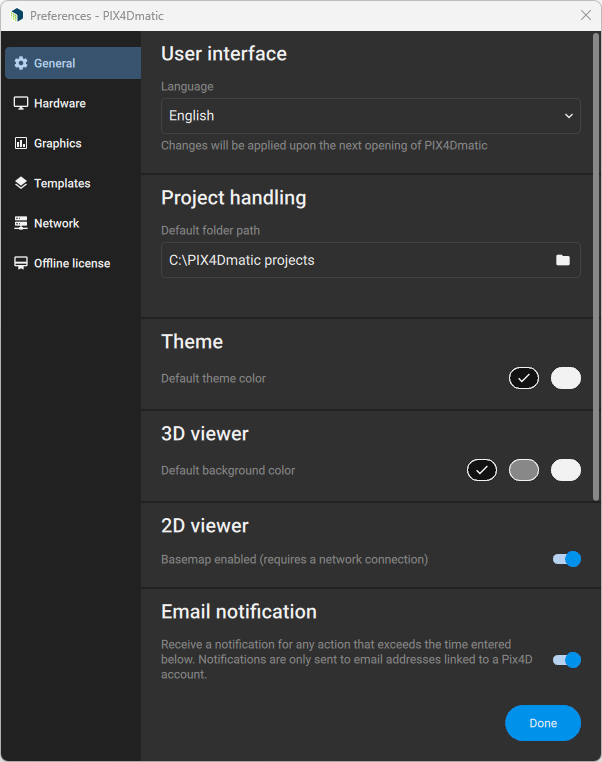Click the PIX4Dmatic logo in title bar
The height and width of the screenshot is (762, 602).
(17, 16)
